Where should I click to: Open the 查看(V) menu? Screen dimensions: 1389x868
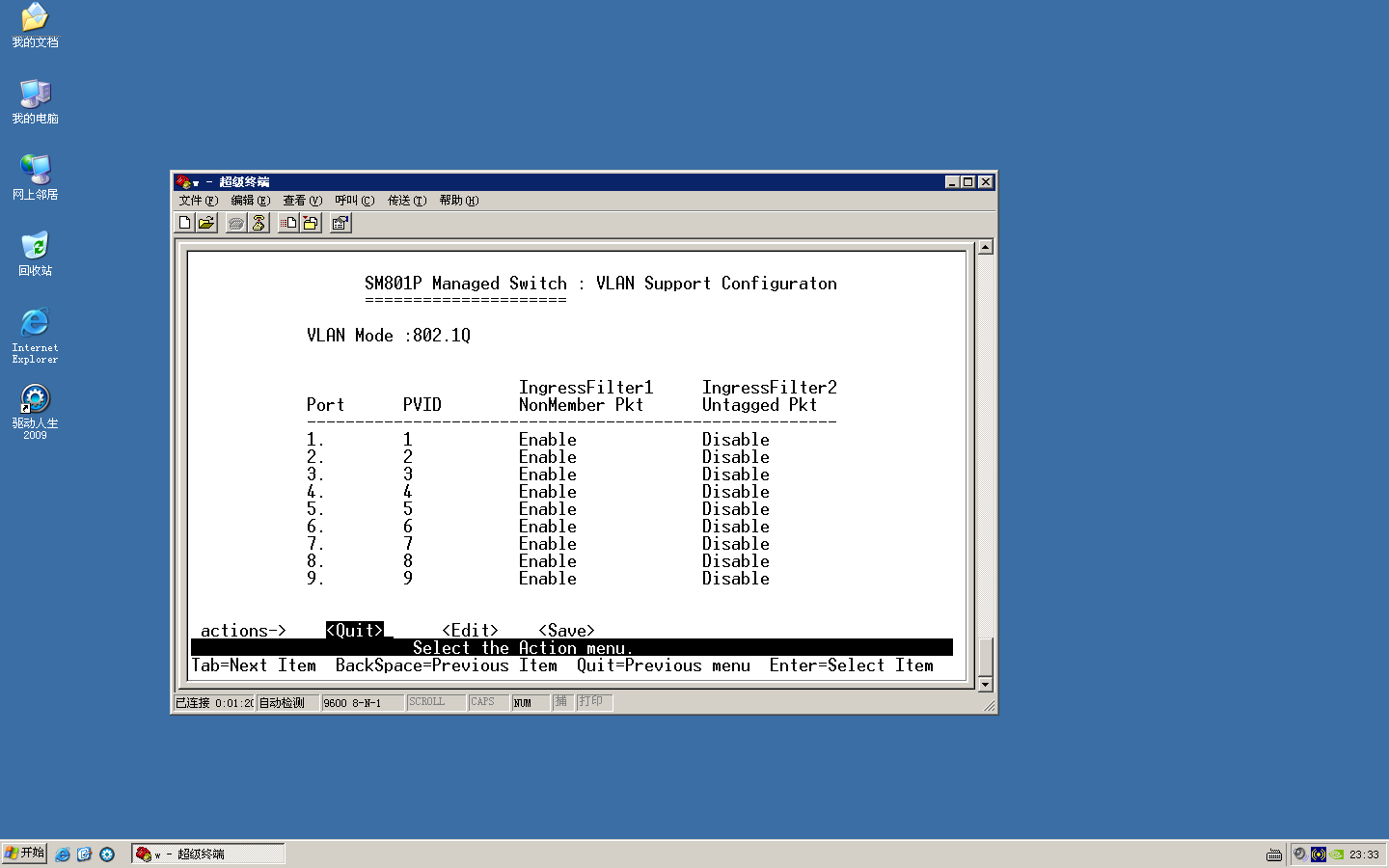(303, 201)
